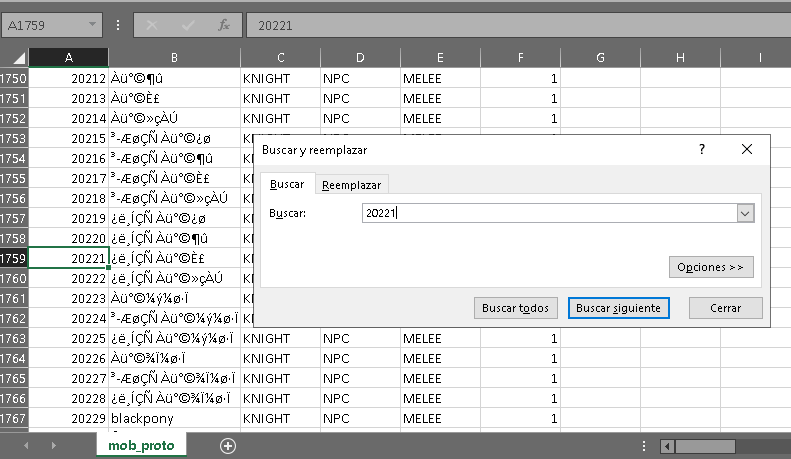
Task: Select cell containing 20212
Action: pyautogui.click(x=69, y=79)
